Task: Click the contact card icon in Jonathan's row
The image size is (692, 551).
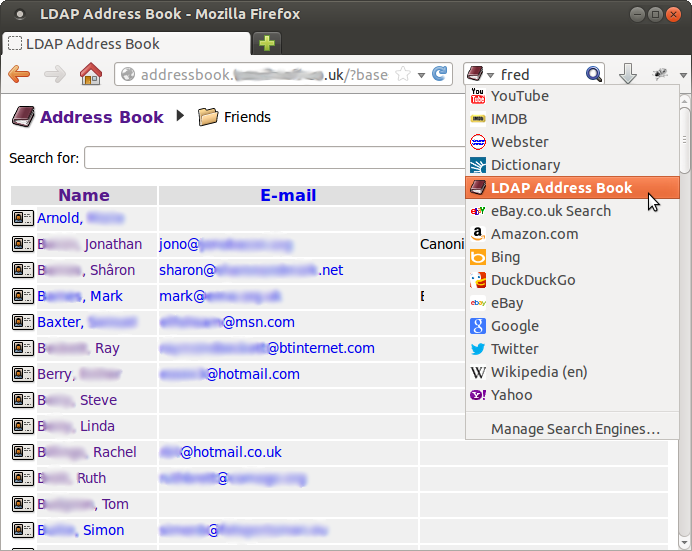Action: point(23,244)
